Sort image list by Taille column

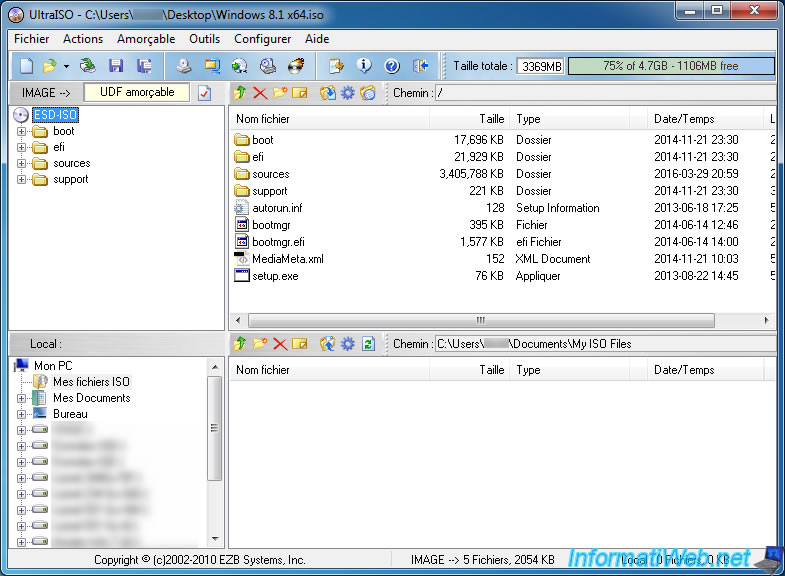470,119
